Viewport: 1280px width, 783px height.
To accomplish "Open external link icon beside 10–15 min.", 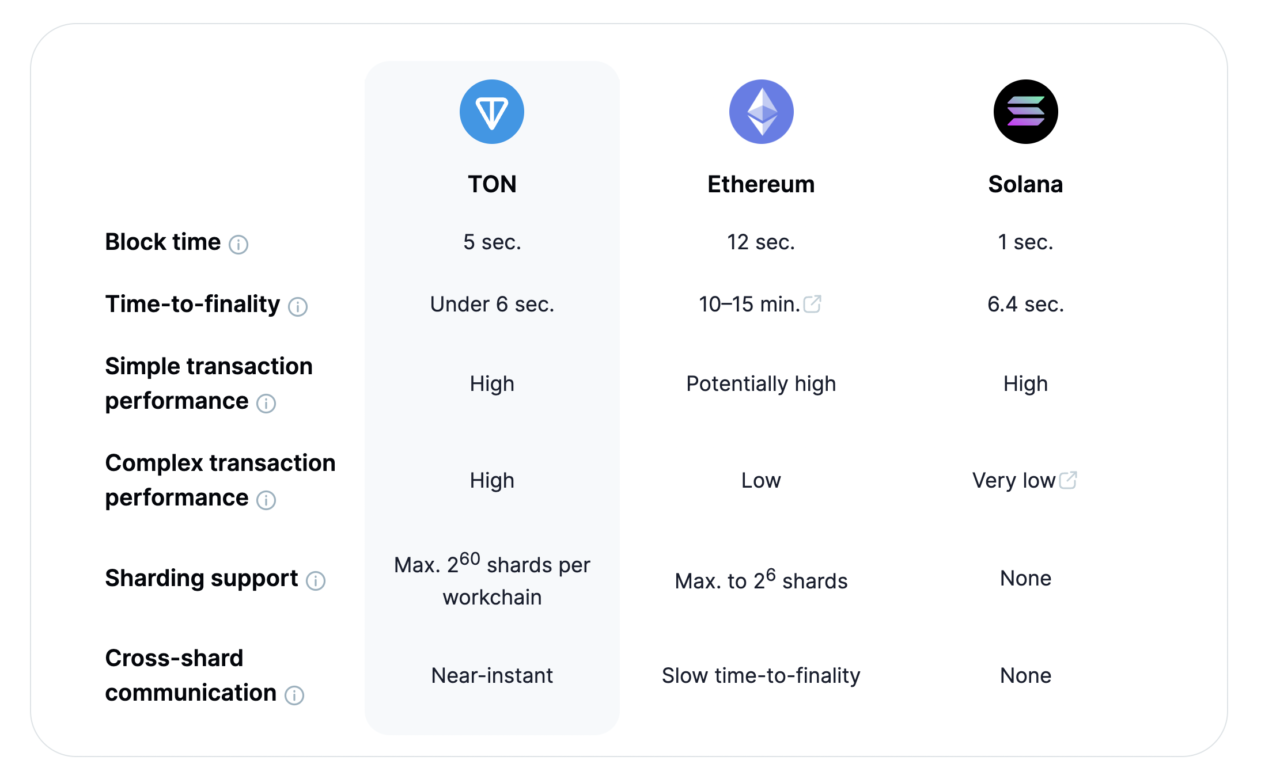I will [x=813, y=304].
